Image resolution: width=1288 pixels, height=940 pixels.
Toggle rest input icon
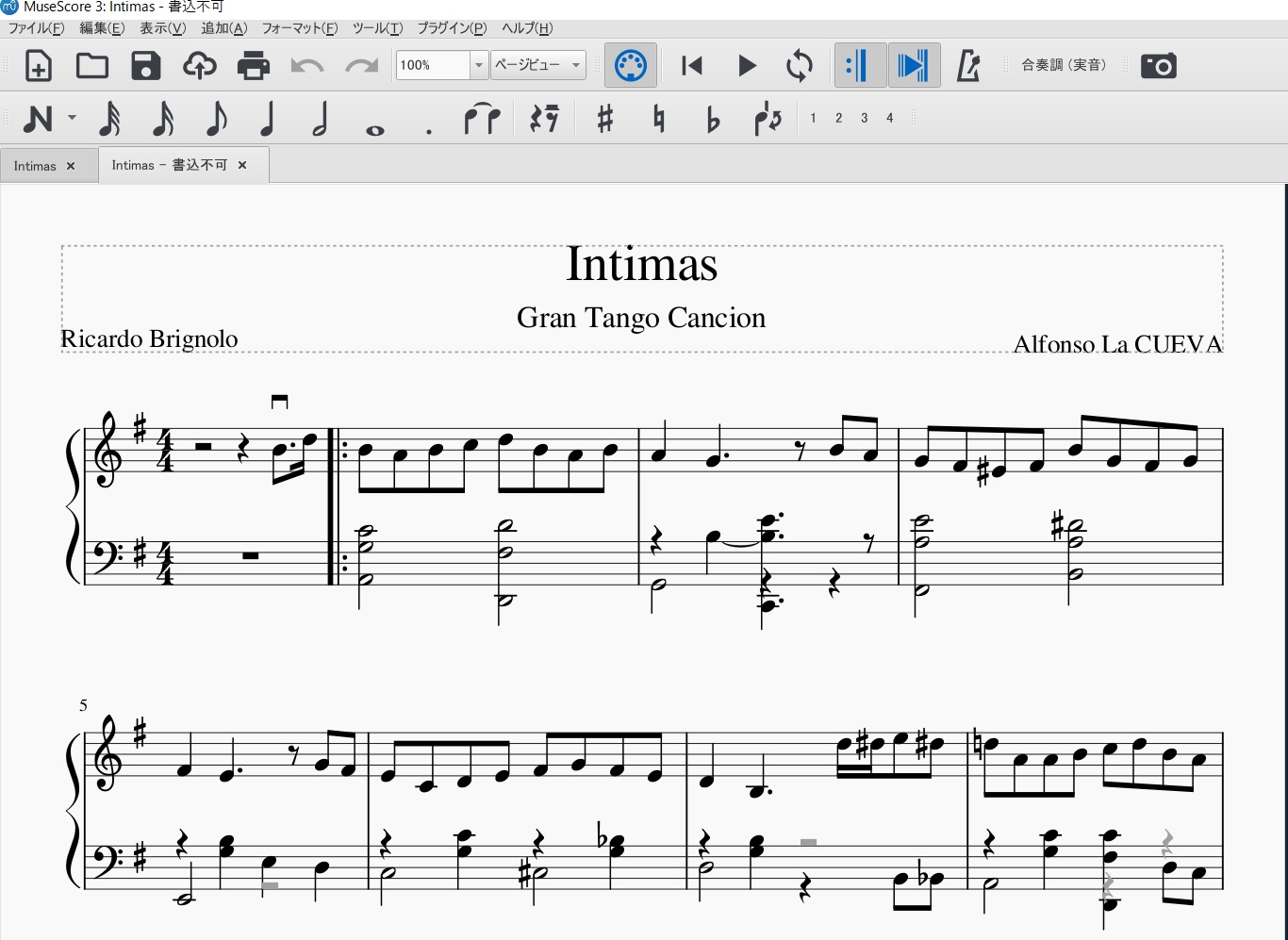point(544,119)
